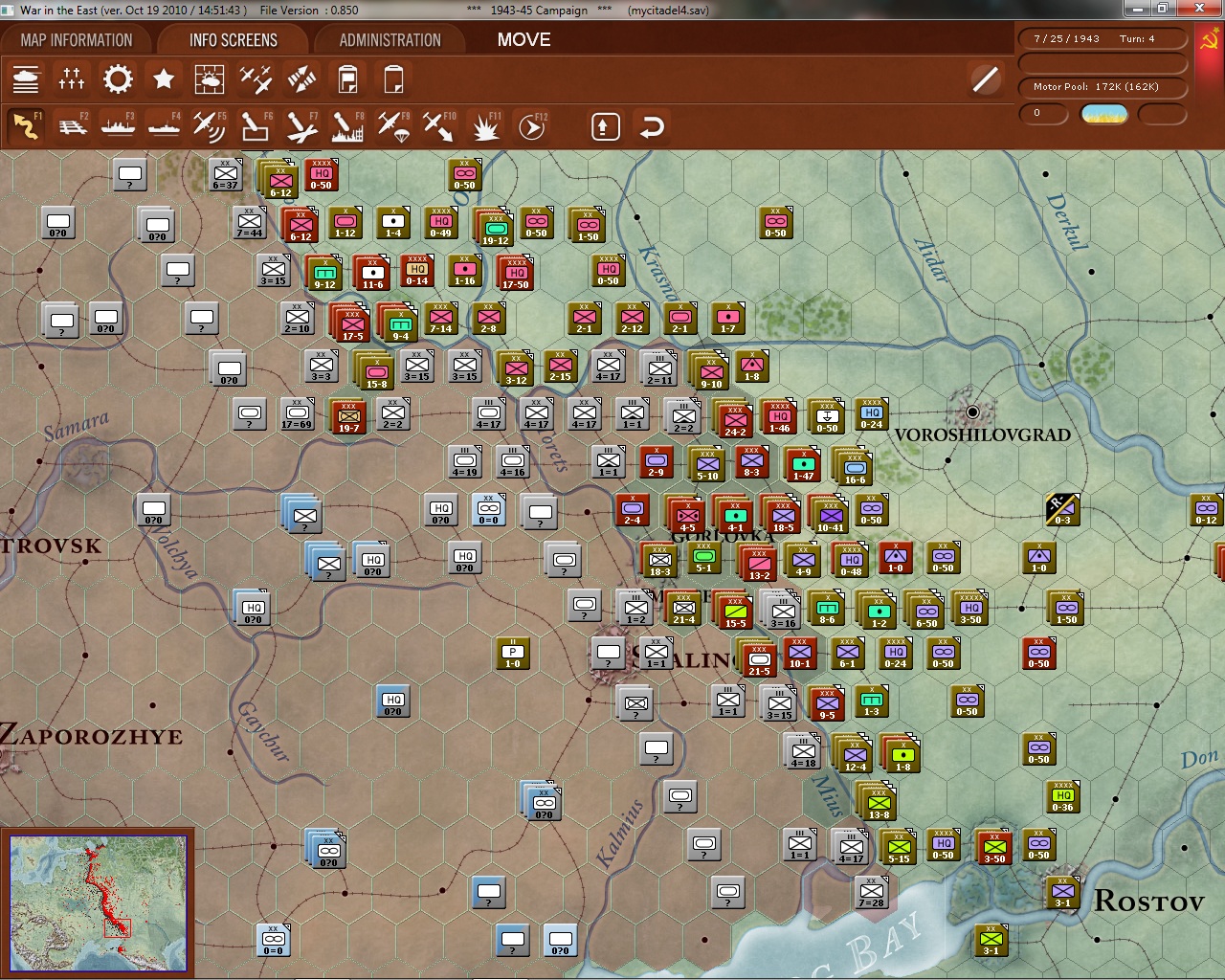Select Voroshilovgrad city on the map
Viewport: 1225px width, 980px height.
[972, 412]
